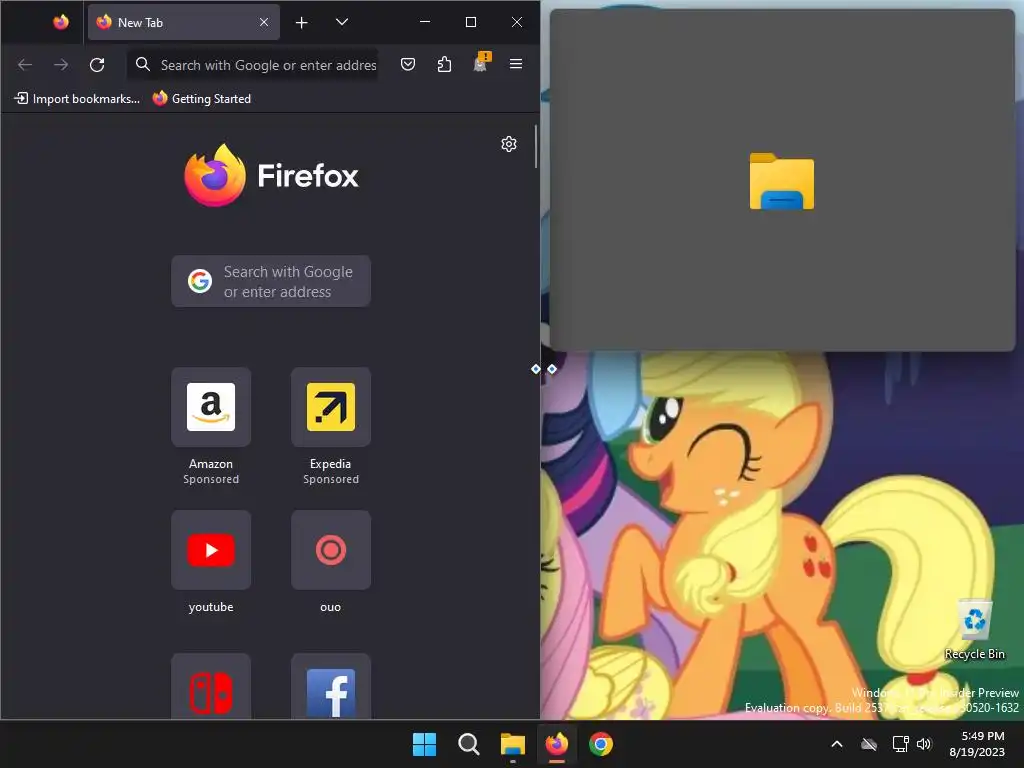The height and width of the screenshot is (768, 1024).
Task: Maximize the Firefox window
Action: tap(471, 22)
